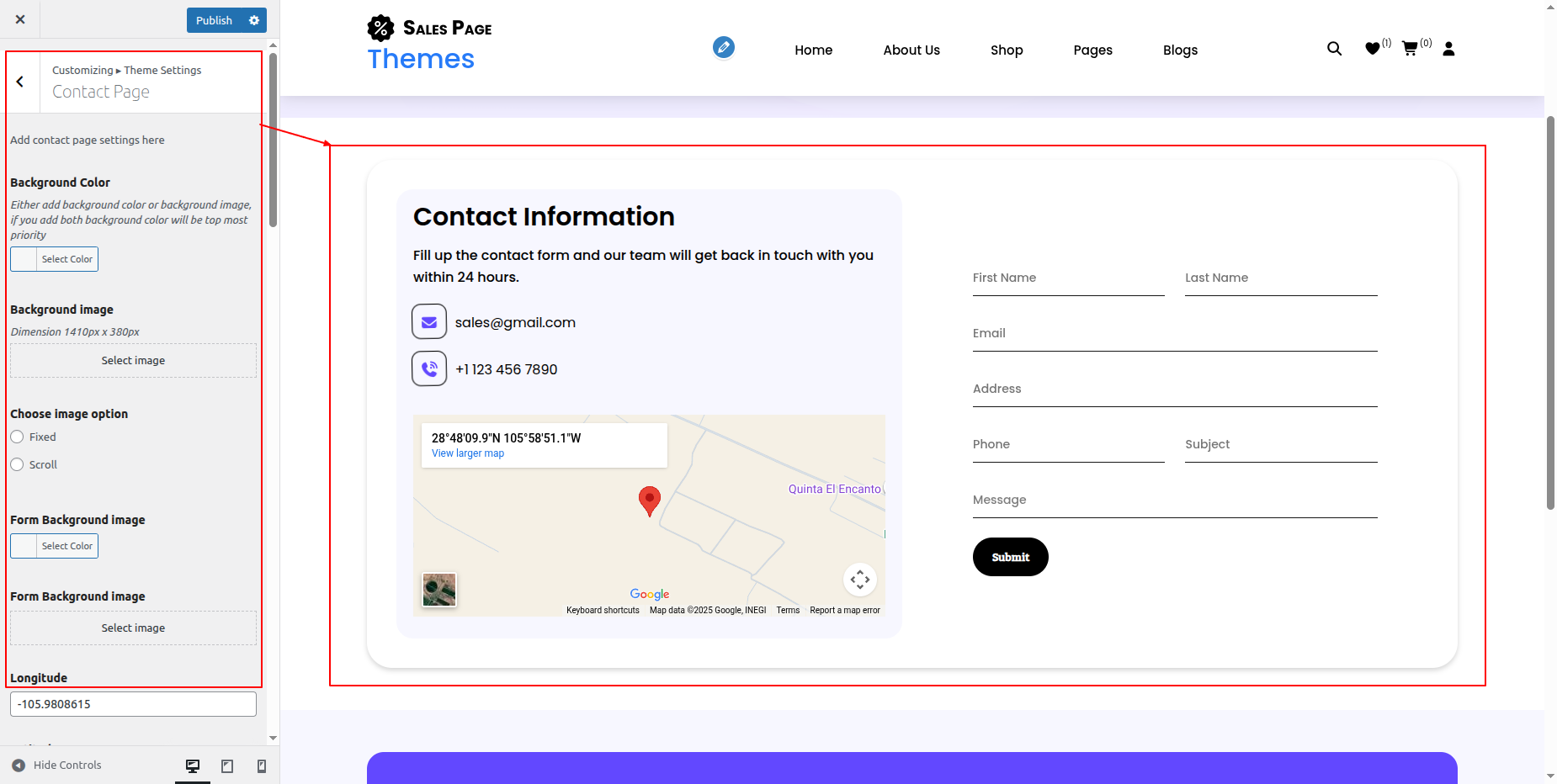Click View larger map link
The height and width of the screenshot is (784, 1557).
point(468,453)
